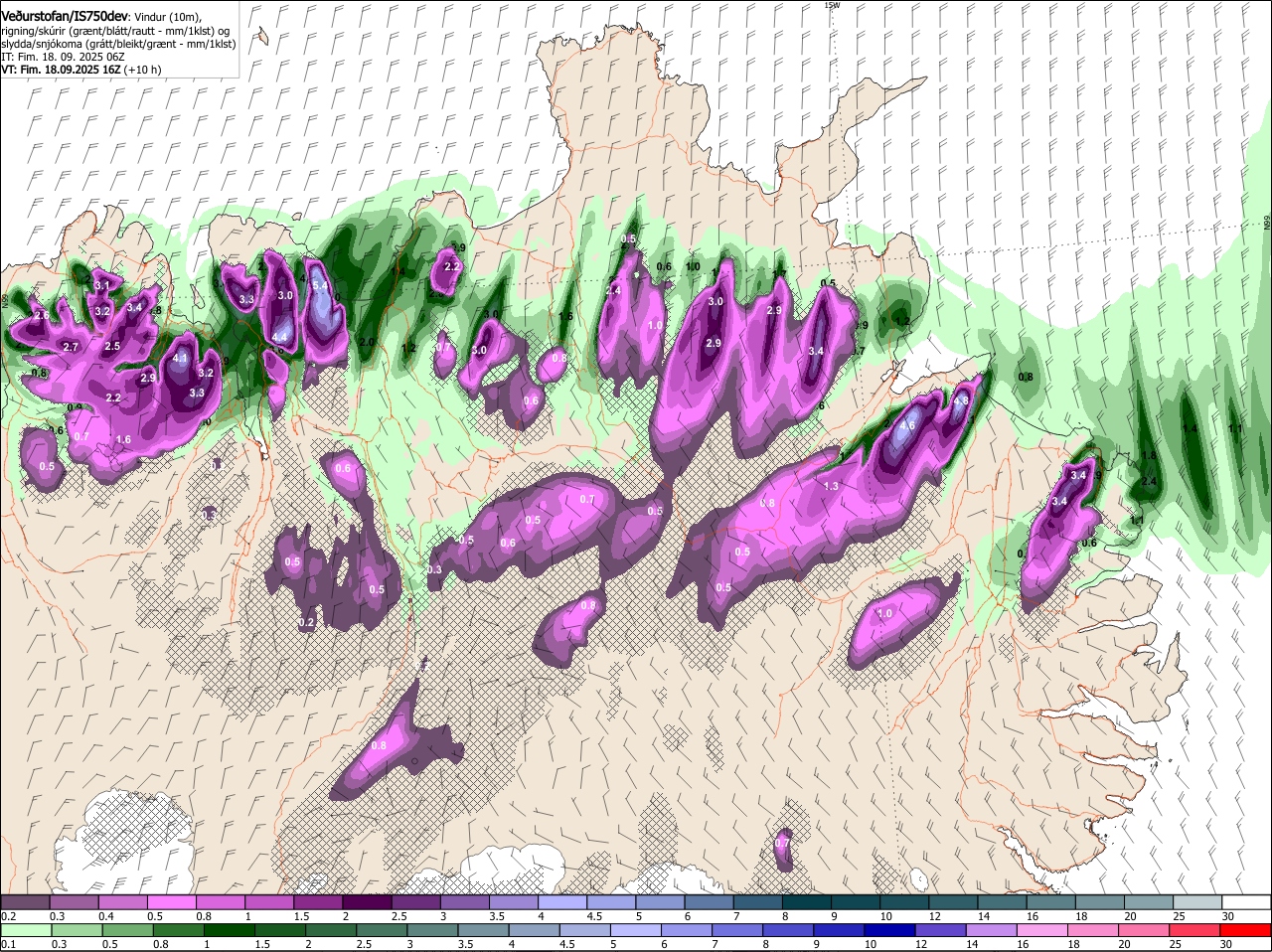
Task: Click the 15W longitude label
Action: coord(833,5)
